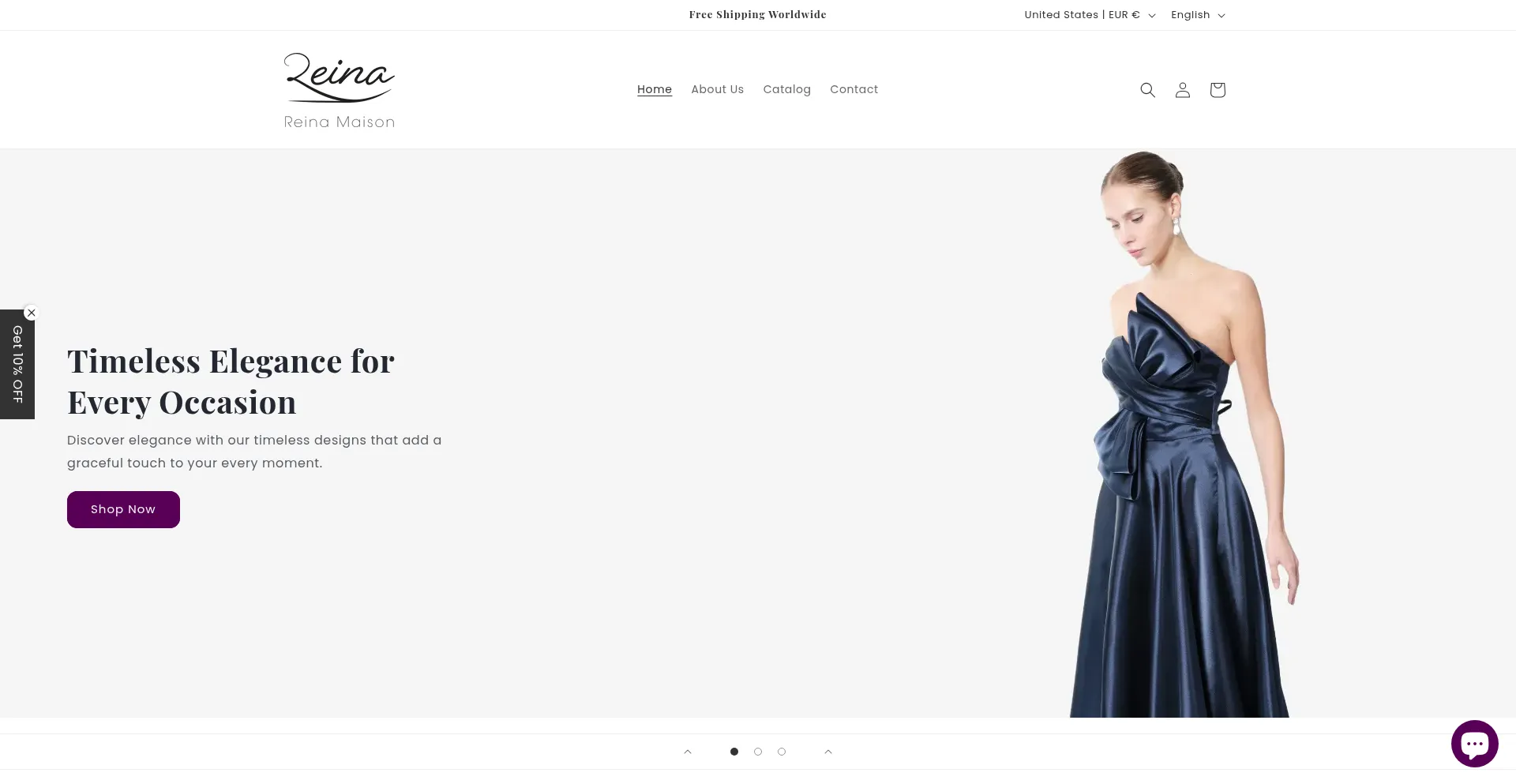Open the shopping cart icon

tap(1217, 90)
